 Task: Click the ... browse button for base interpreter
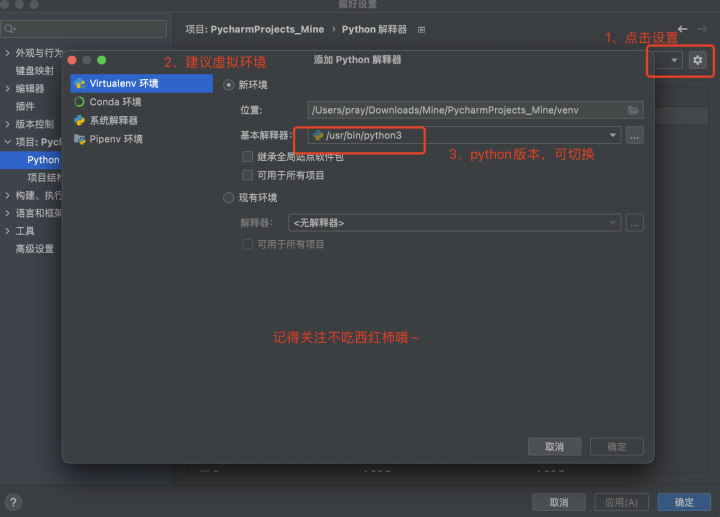point(635,136)
